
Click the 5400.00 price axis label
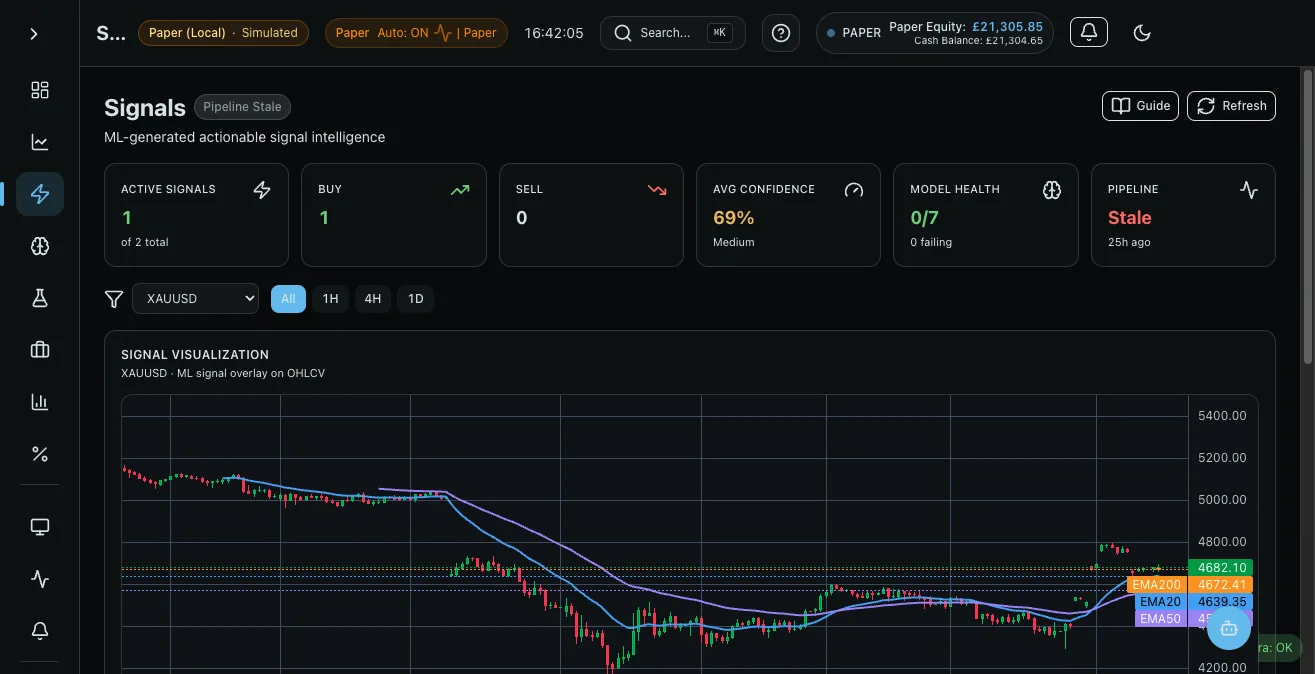[x=1222, y=416]
